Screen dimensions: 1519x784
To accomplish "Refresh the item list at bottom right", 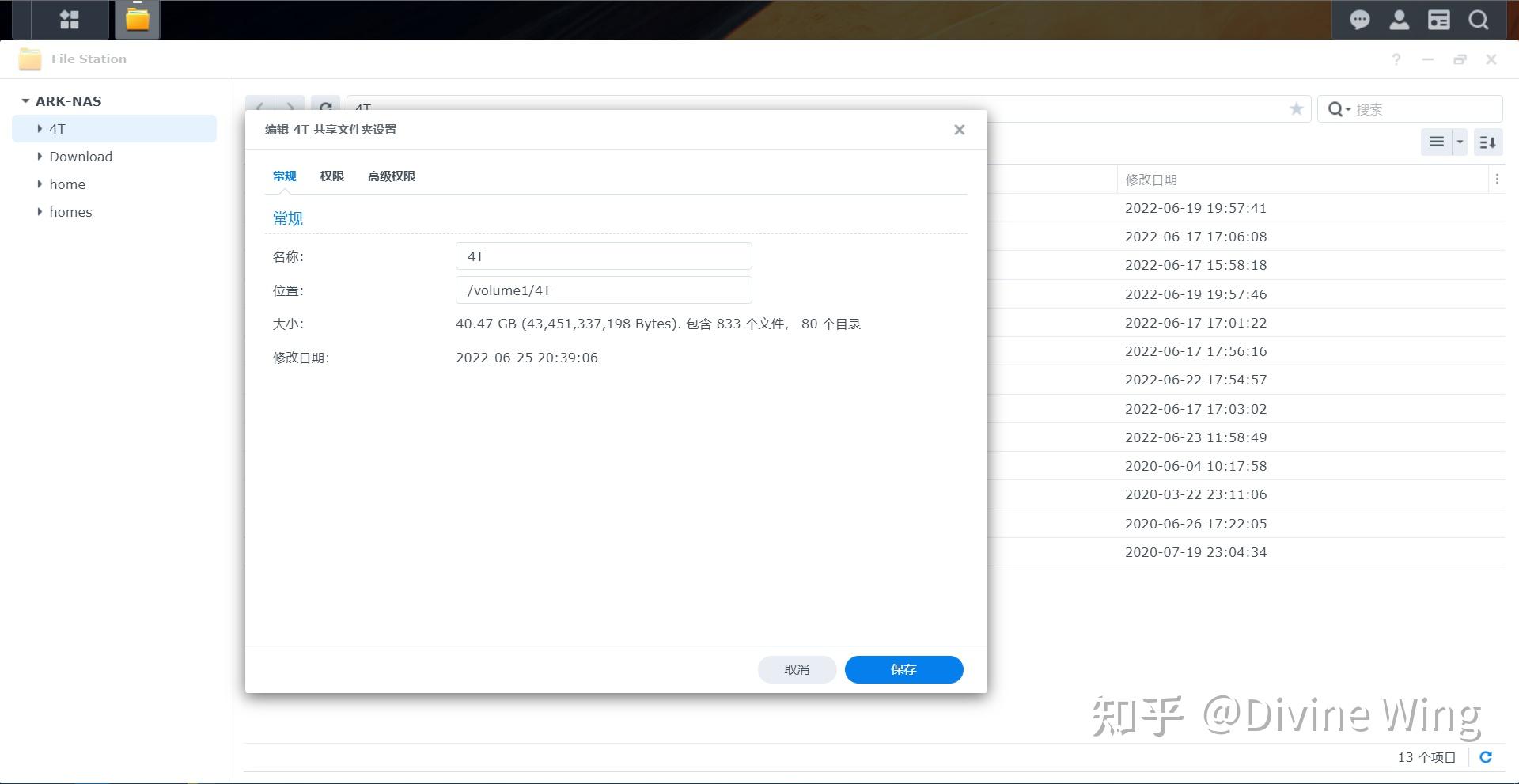I will tap(1486, 757).
